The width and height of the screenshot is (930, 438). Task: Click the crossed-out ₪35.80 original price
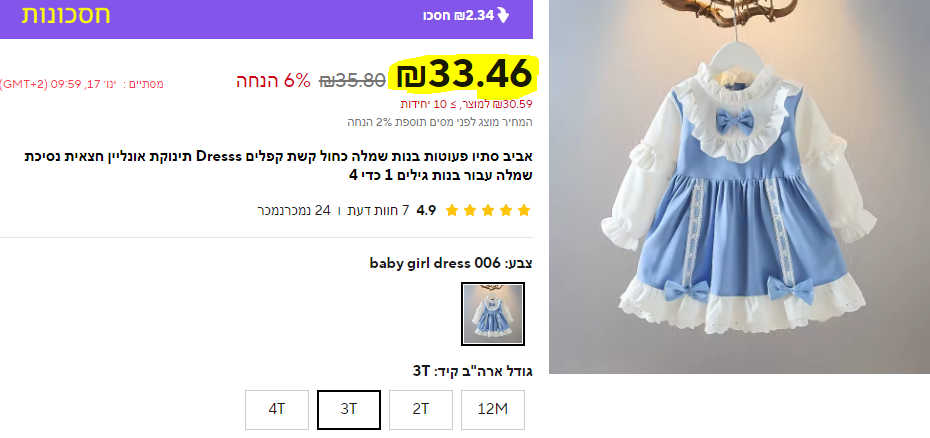coord(352,80)
